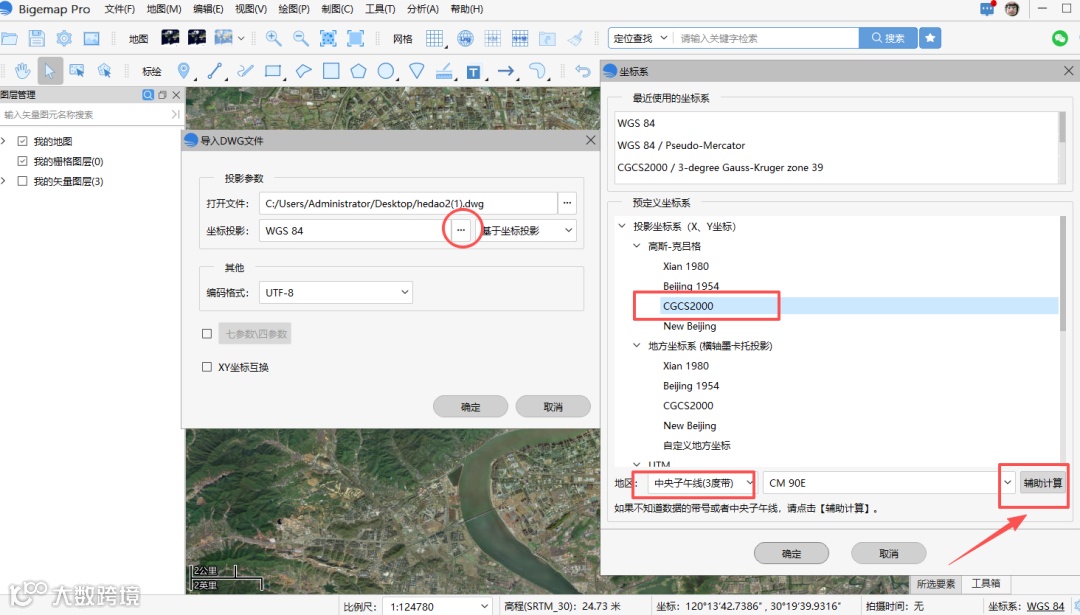Click the save floppy disk icon
1080x615 pixels.
pyautogui.click(x=37, y=39)
